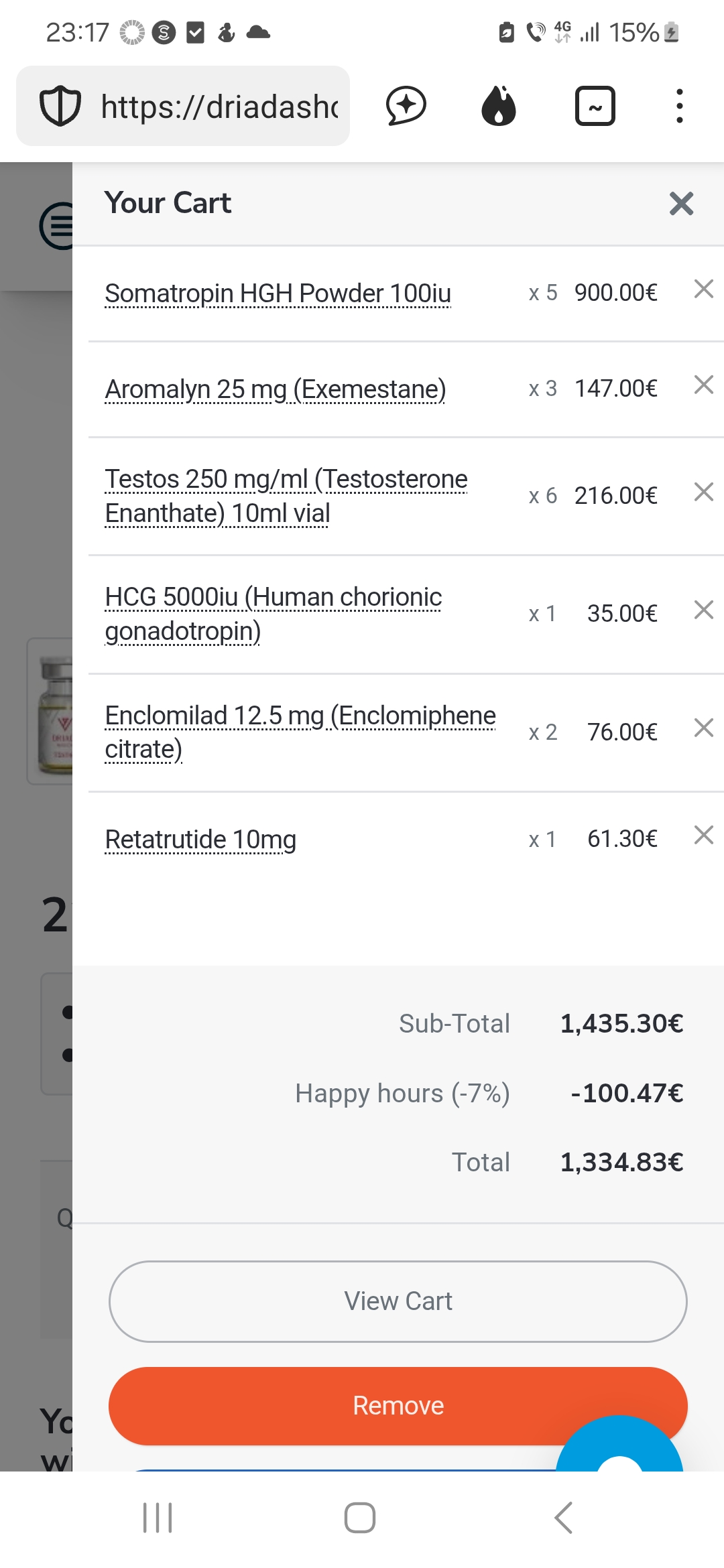Open the browser tabs switcher
This screenshot has width=724, height=1568.
click(x=595, y=106)
